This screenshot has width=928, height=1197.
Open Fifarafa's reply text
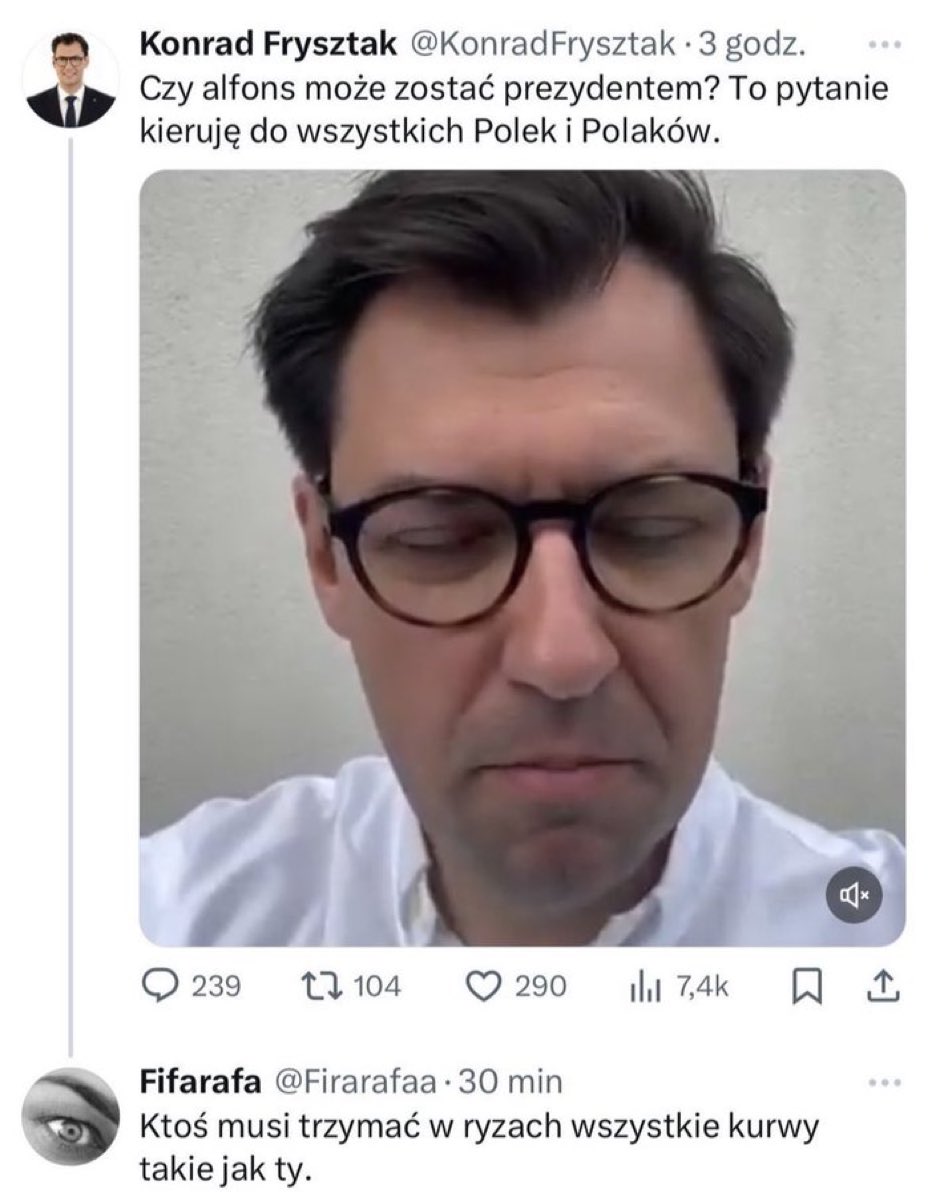click(x=478, y=1147)
